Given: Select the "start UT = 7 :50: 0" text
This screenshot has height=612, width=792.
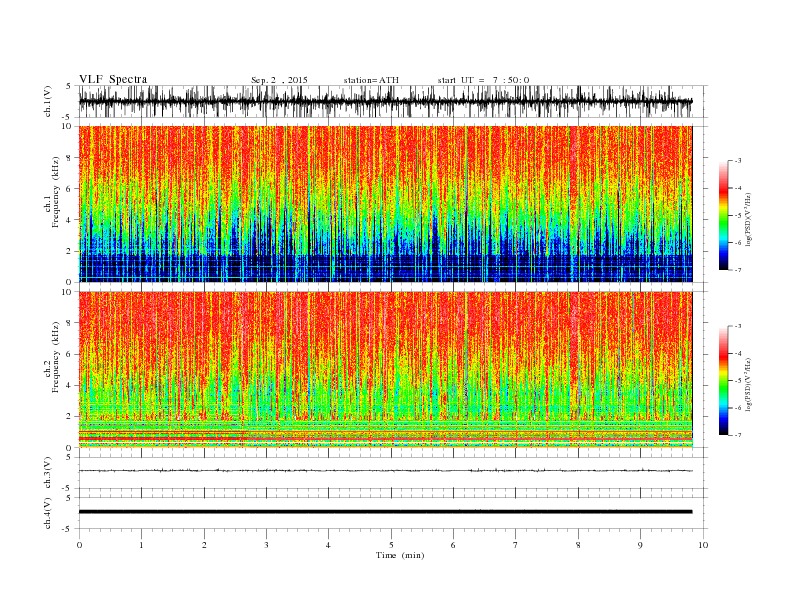Looking at the screenshot, I should [483, 80].
